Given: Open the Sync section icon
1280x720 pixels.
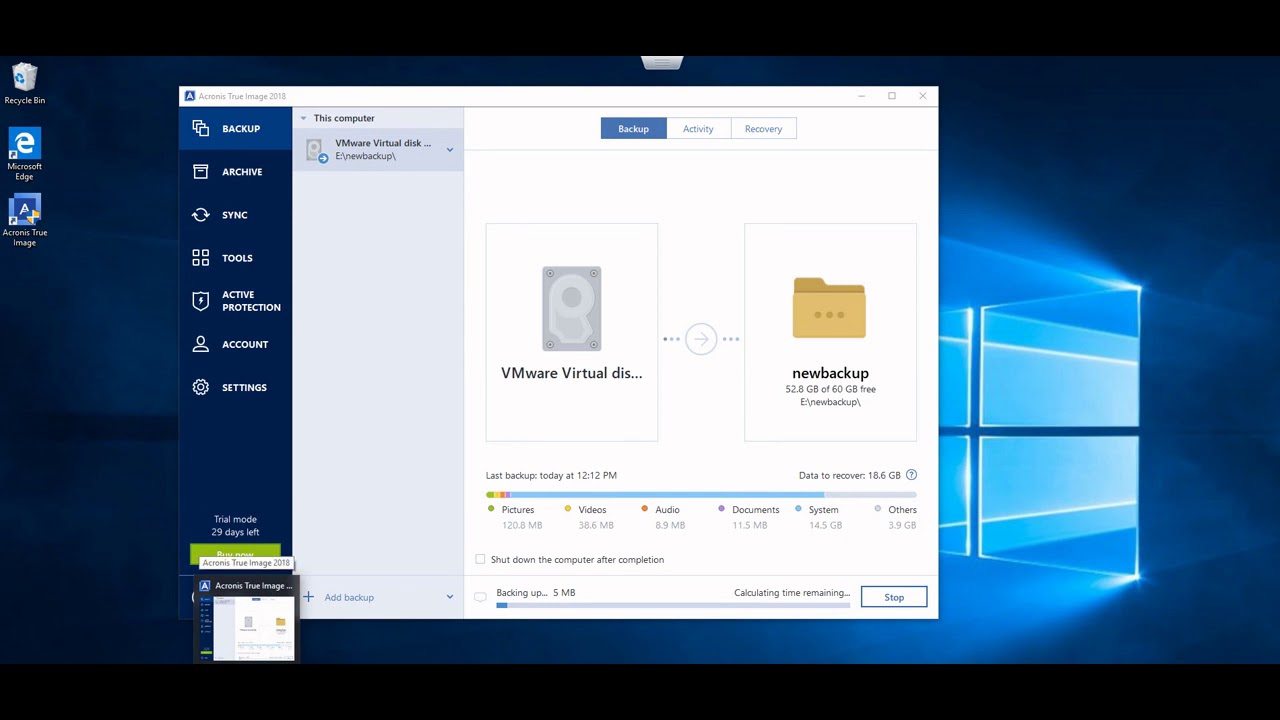Looking at the screenshot, I should (201, 215).
